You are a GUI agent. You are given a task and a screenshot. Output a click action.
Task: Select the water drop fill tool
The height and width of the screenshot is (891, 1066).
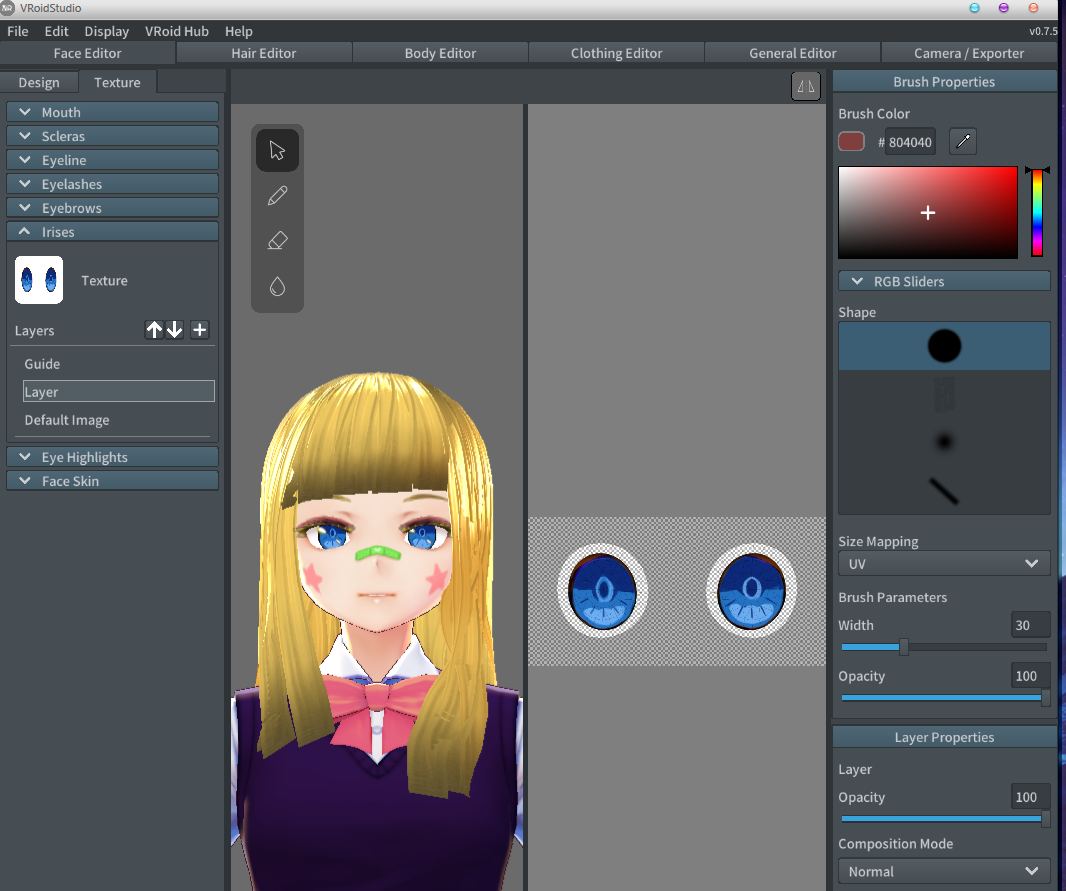pos(277,286)
